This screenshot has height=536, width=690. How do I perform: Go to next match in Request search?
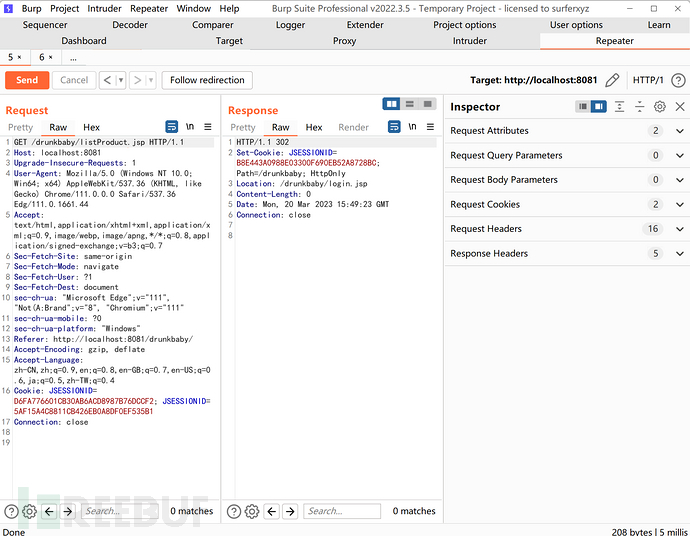point(68,511)
